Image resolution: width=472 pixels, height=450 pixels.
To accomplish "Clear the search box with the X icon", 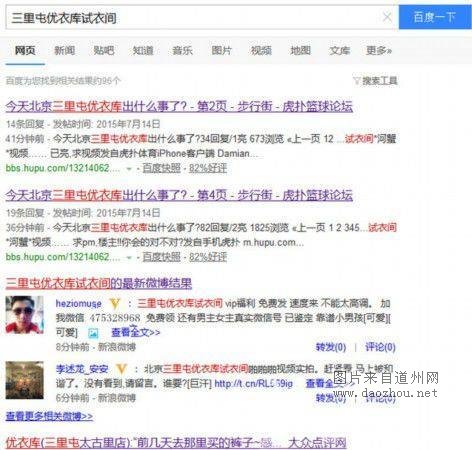I will pyautogui.click(x=387, y=17).
